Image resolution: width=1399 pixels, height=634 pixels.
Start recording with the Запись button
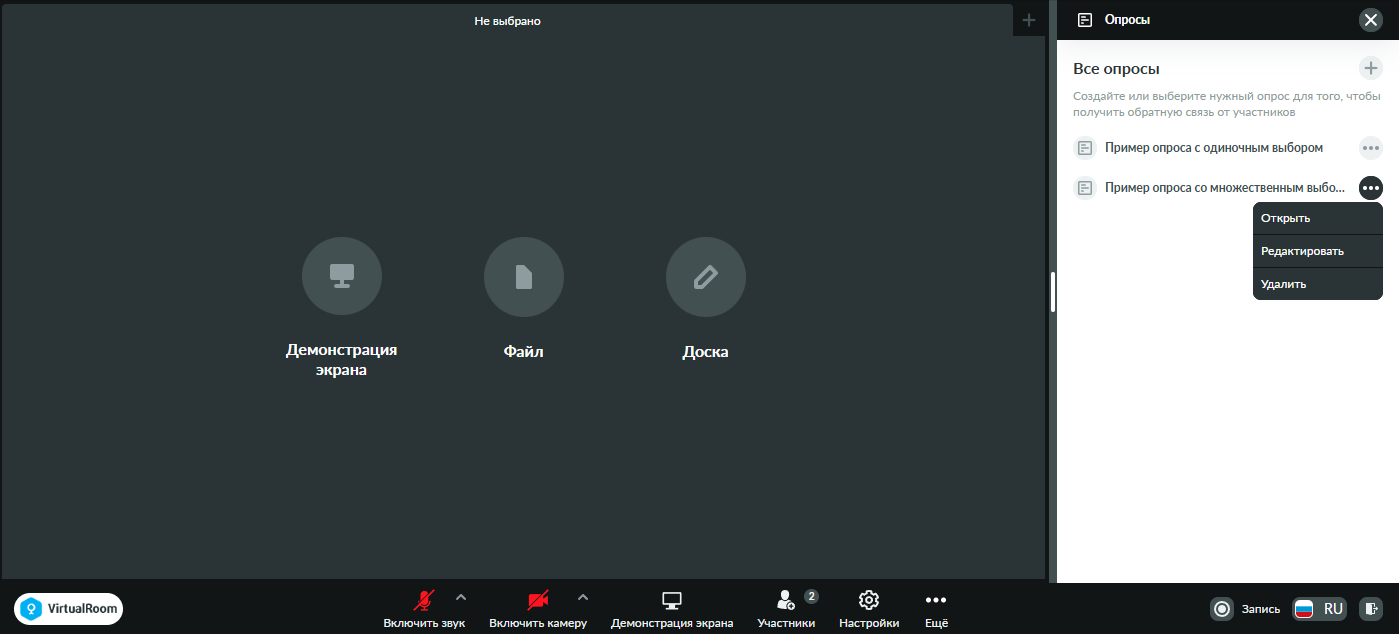pos(1246,608)
